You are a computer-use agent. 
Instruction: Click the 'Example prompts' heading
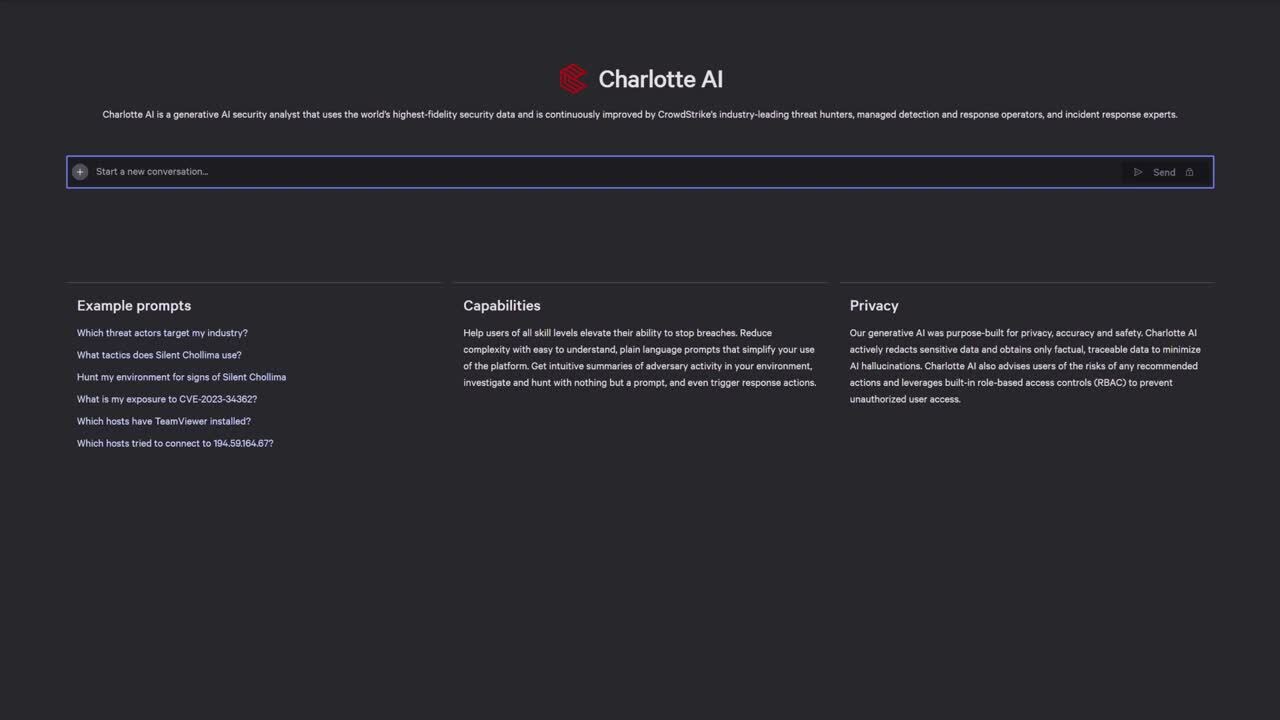coord(134,306)
